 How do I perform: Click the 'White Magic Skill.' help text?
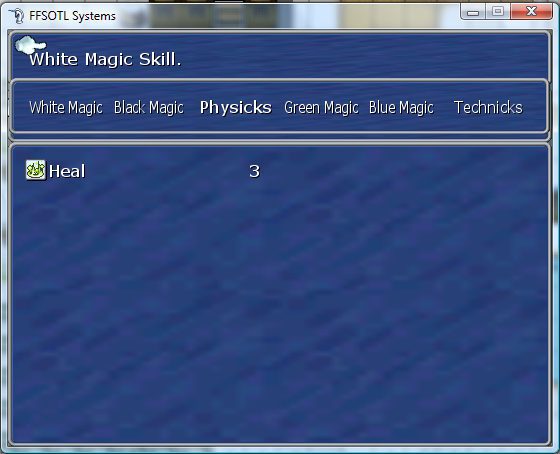105,59
